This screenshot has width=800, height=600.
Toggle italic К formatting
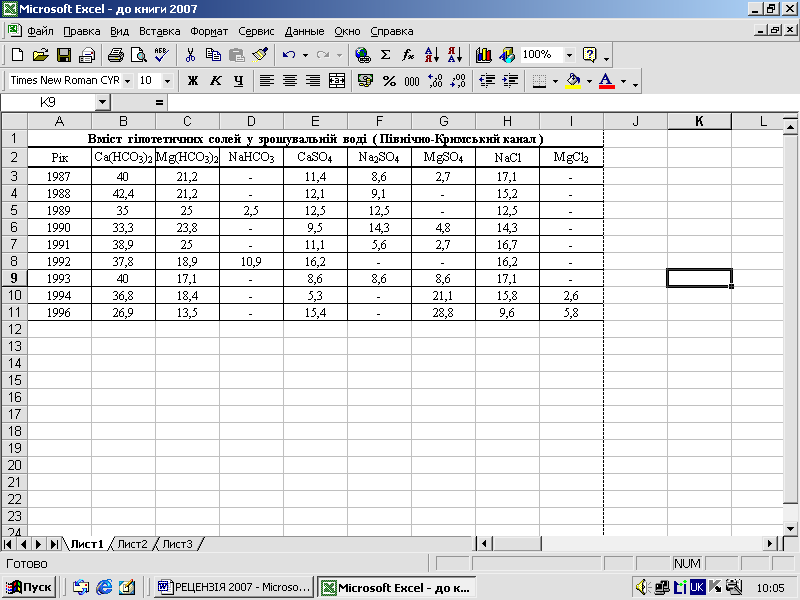click(x=216, y=81)
